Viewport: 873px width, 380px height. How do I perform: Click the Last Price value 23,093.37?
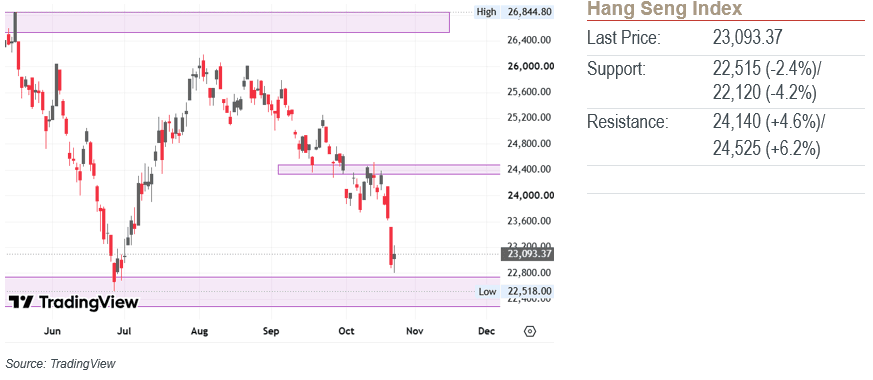(x=748, y=38)
